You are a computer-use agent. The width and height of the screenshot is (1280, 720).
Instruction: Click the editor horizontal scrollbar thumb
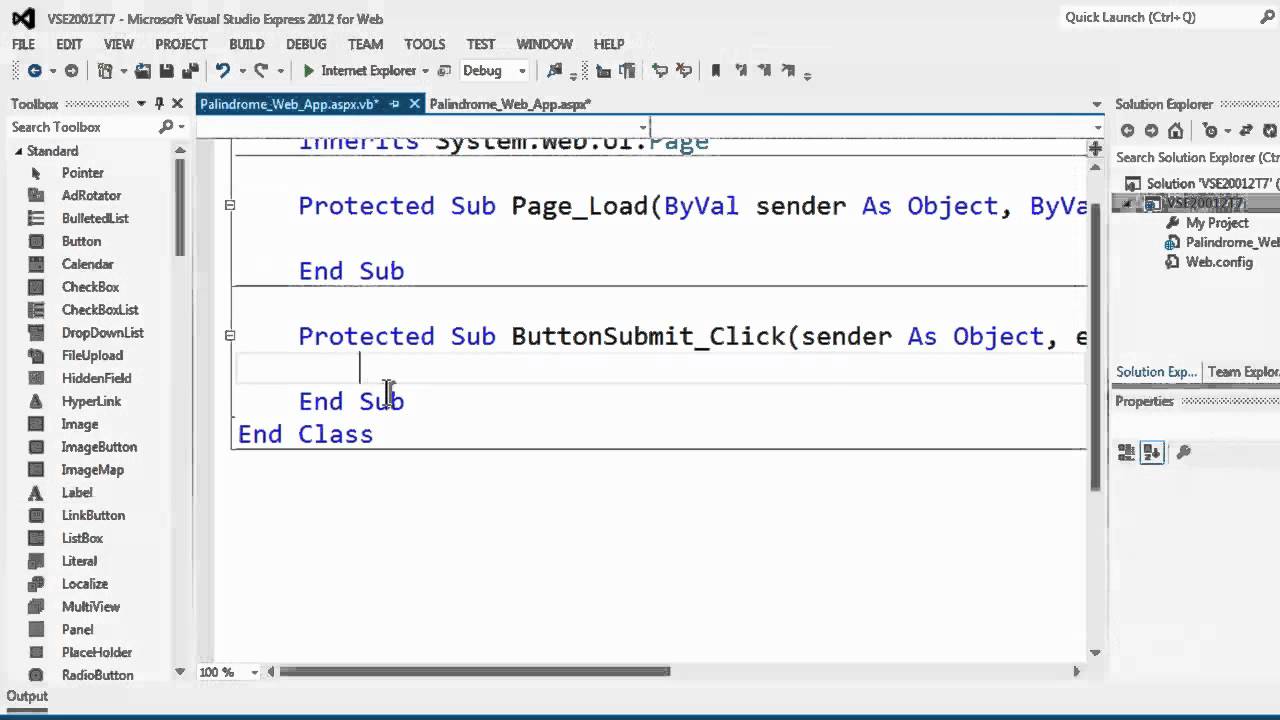(475, 672)
